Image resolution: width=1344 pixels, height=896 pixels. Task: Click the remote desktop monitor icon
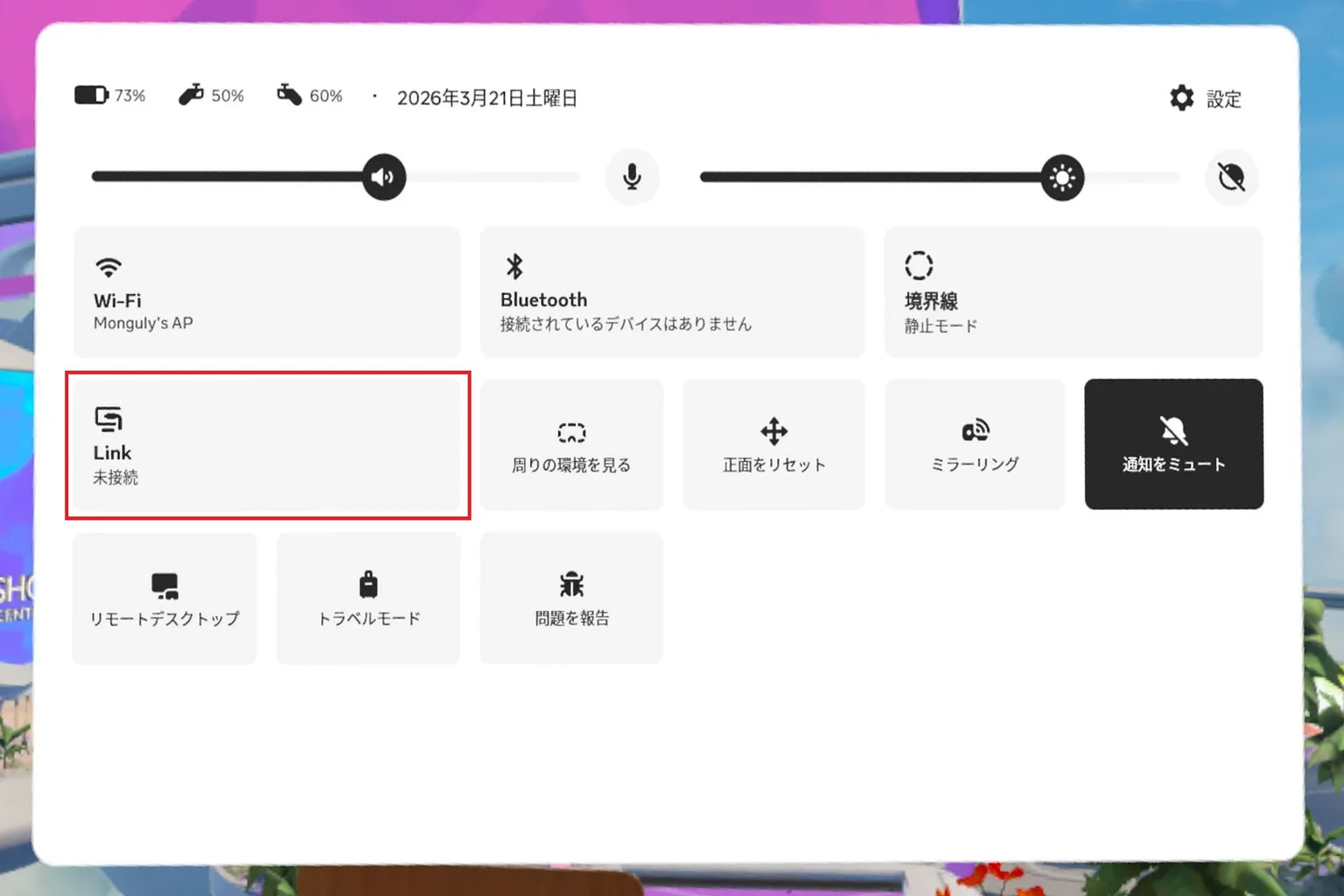(164, 585)
